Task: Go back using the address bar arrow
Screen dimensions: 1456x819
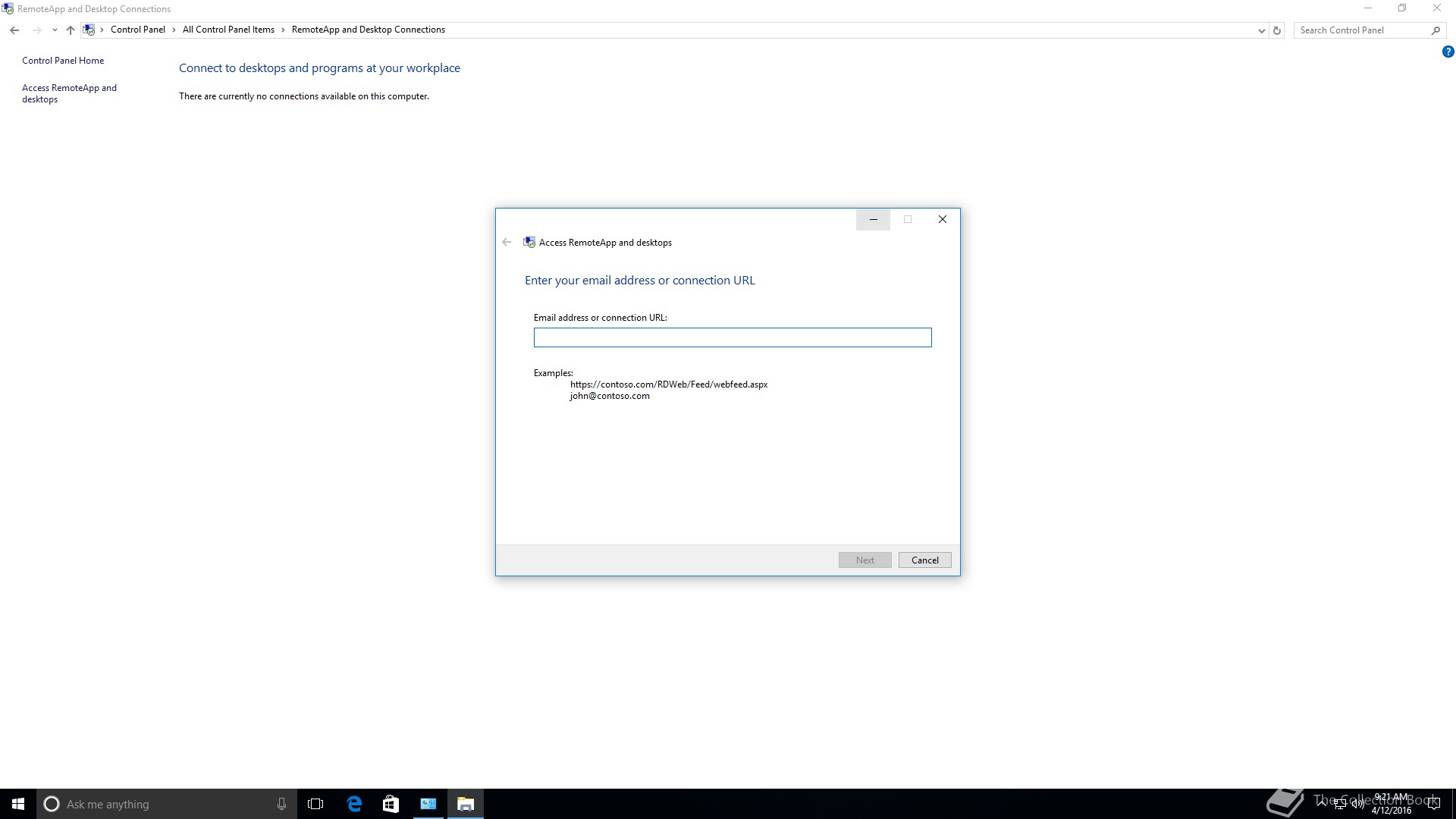Action: click(x=14, y=30)
